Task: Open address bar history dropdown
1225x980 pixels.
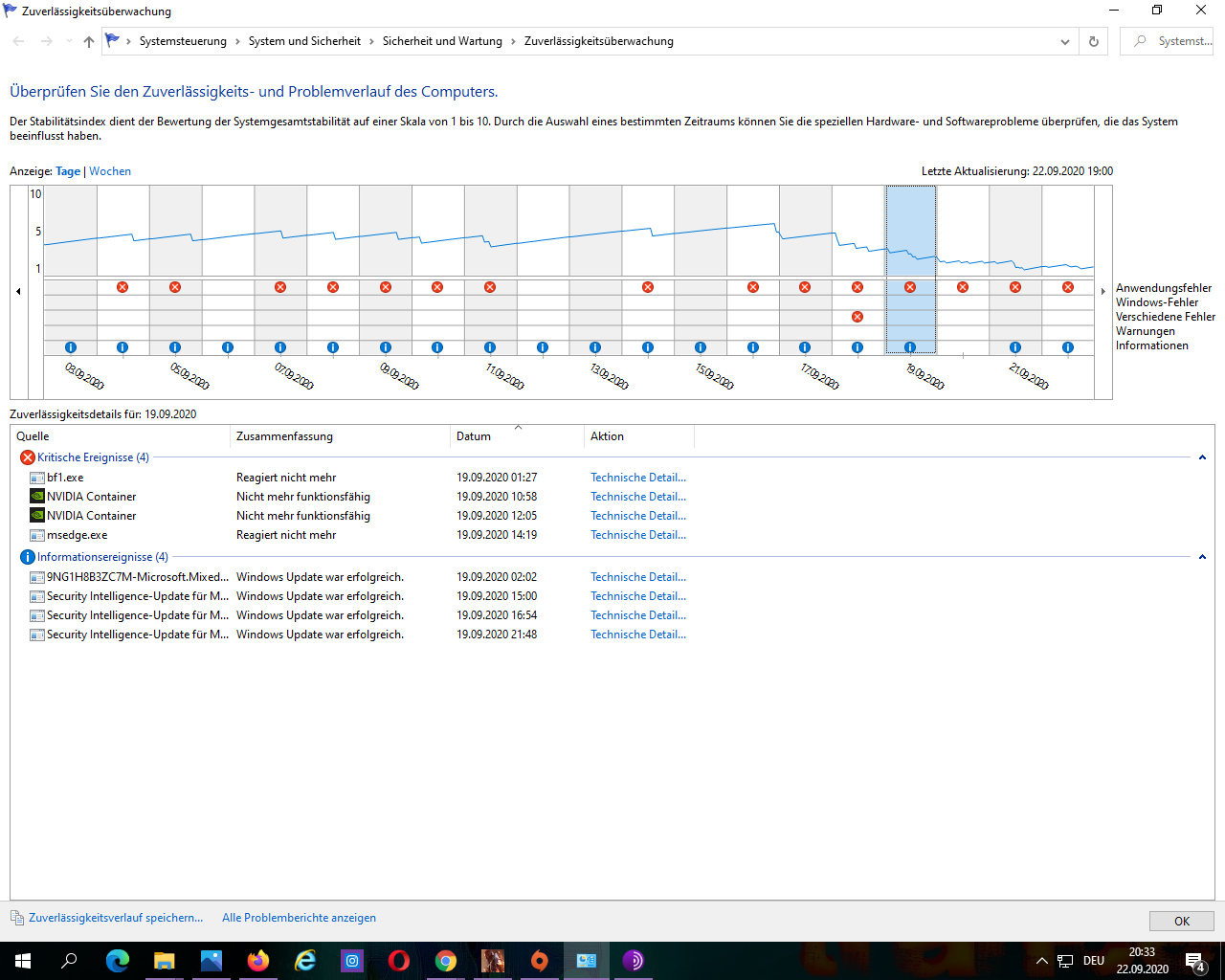Action: point(1065,41)
